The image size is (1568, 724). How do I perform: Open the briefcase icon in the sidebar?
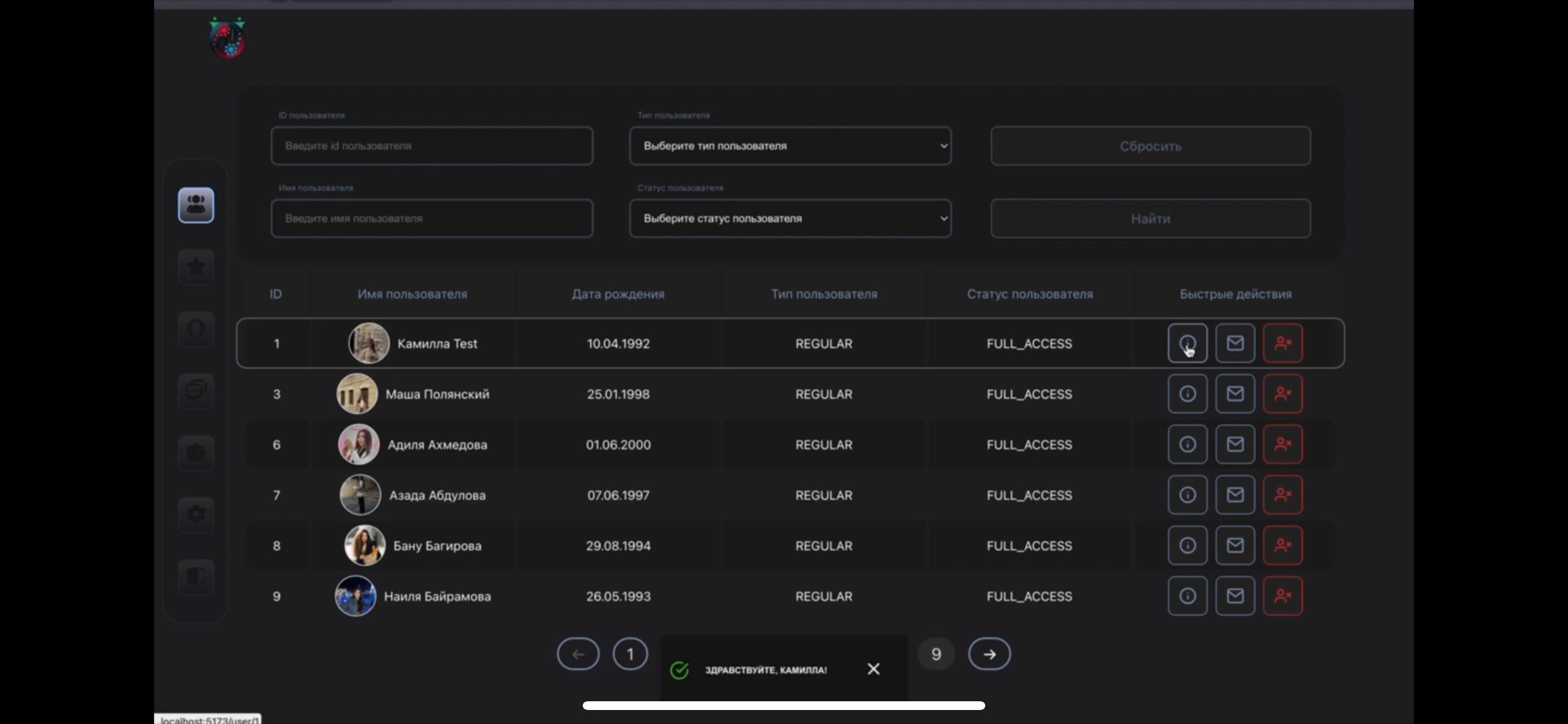(195, 453)
